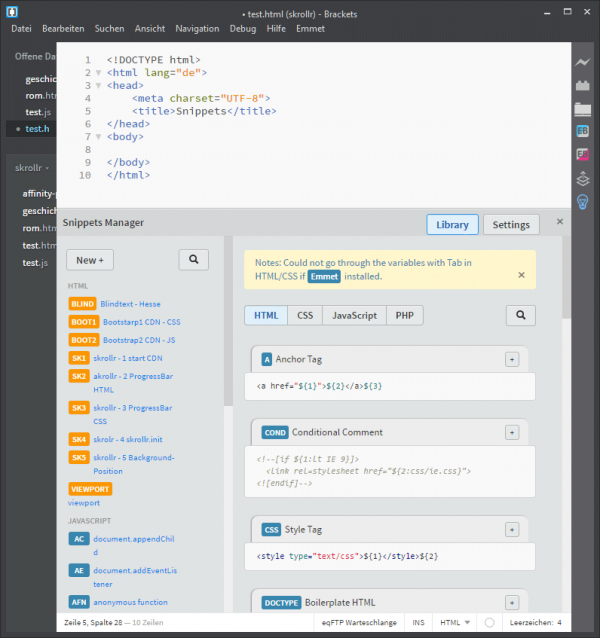600x638 pixels.
Task: Click the snippet list scrollbar thumb
Action: point(228,321)
